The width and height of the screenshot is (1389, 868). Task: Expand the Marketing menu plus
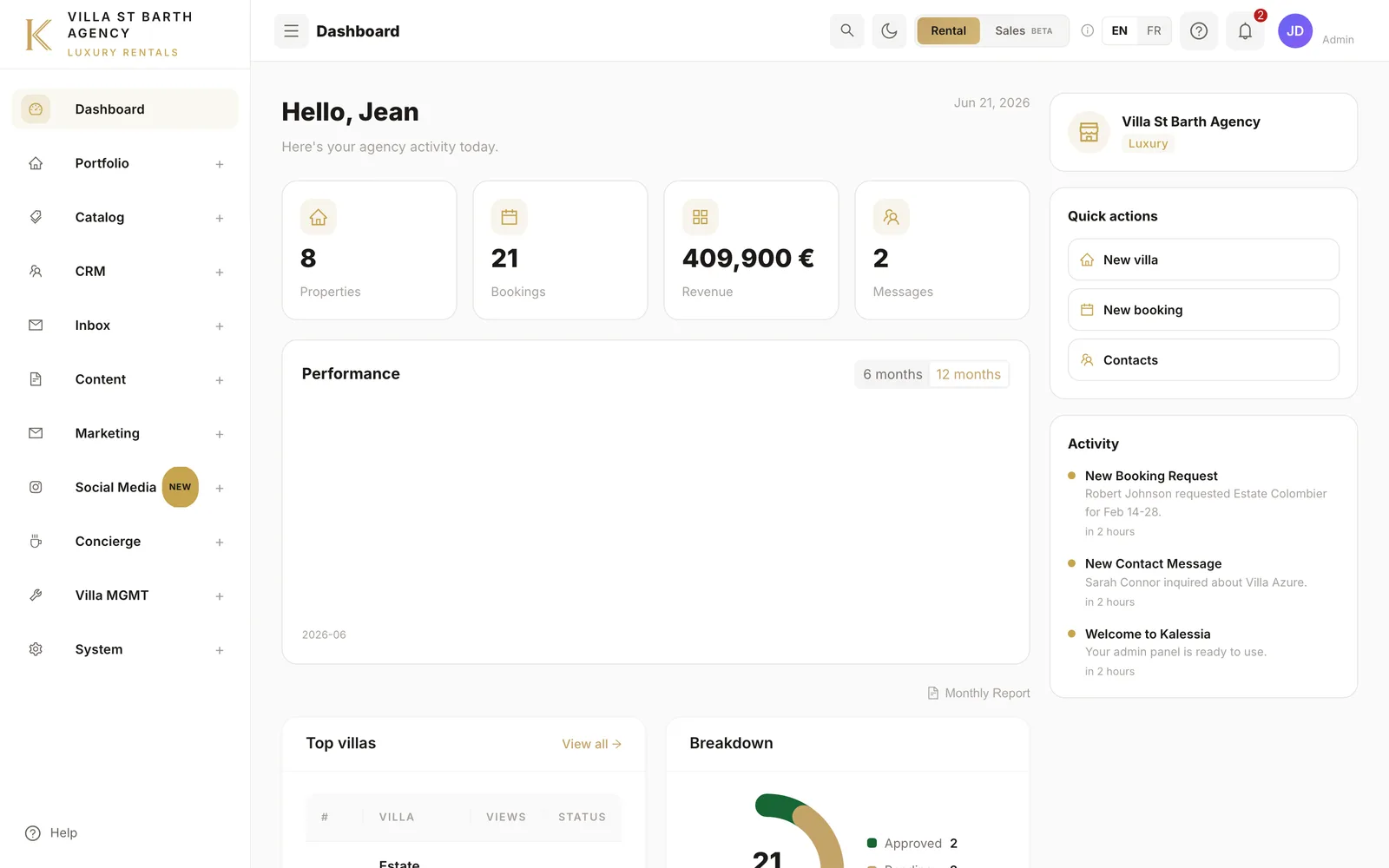[220, 434]
